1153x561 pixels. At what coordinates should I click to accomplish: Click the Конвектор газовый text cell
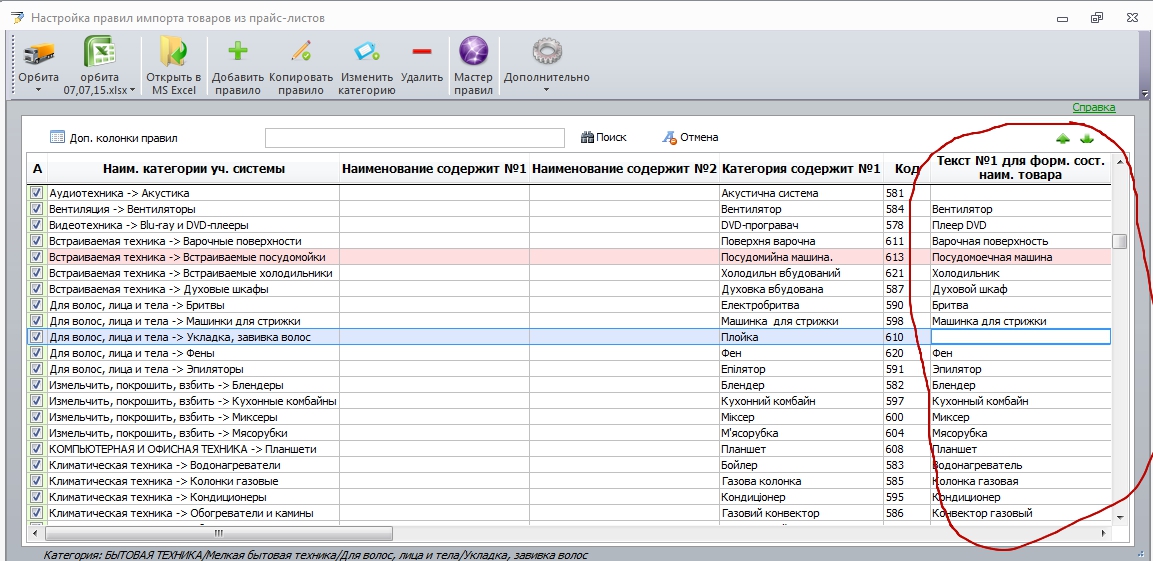pos(1021,513)
